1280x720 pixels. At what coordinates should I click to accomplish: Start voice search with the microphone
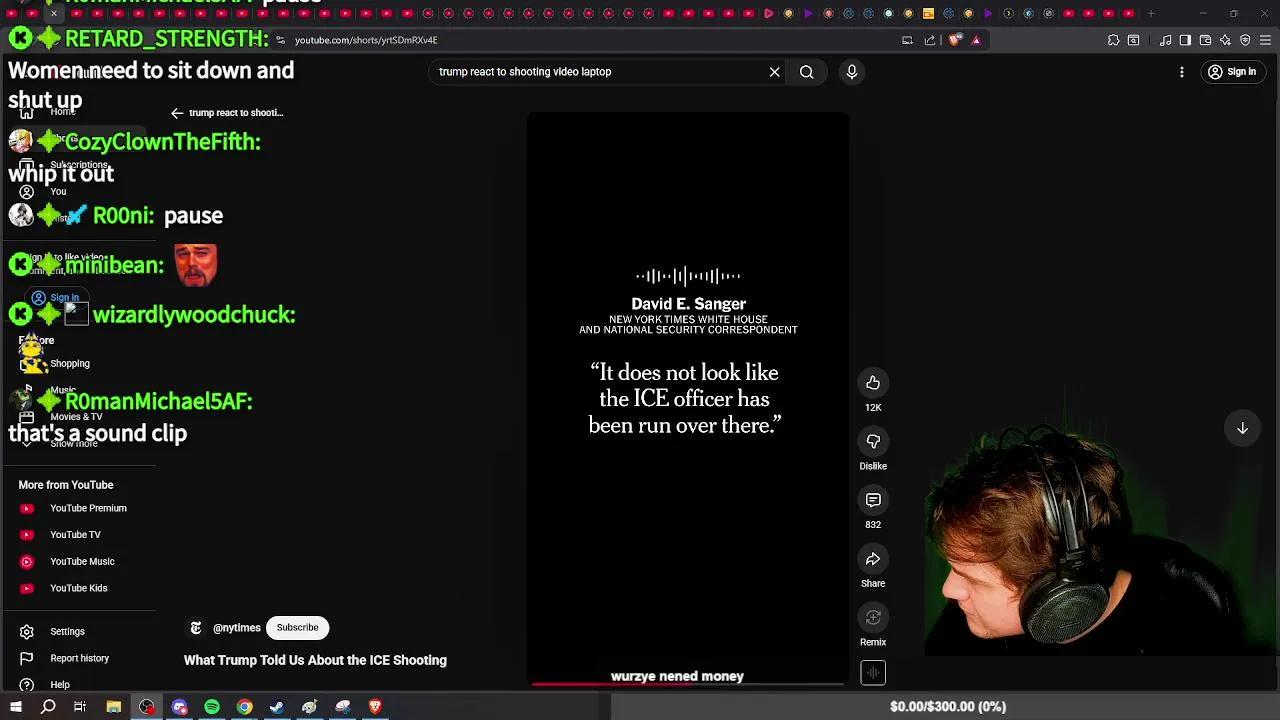click(x=852, y=72)
